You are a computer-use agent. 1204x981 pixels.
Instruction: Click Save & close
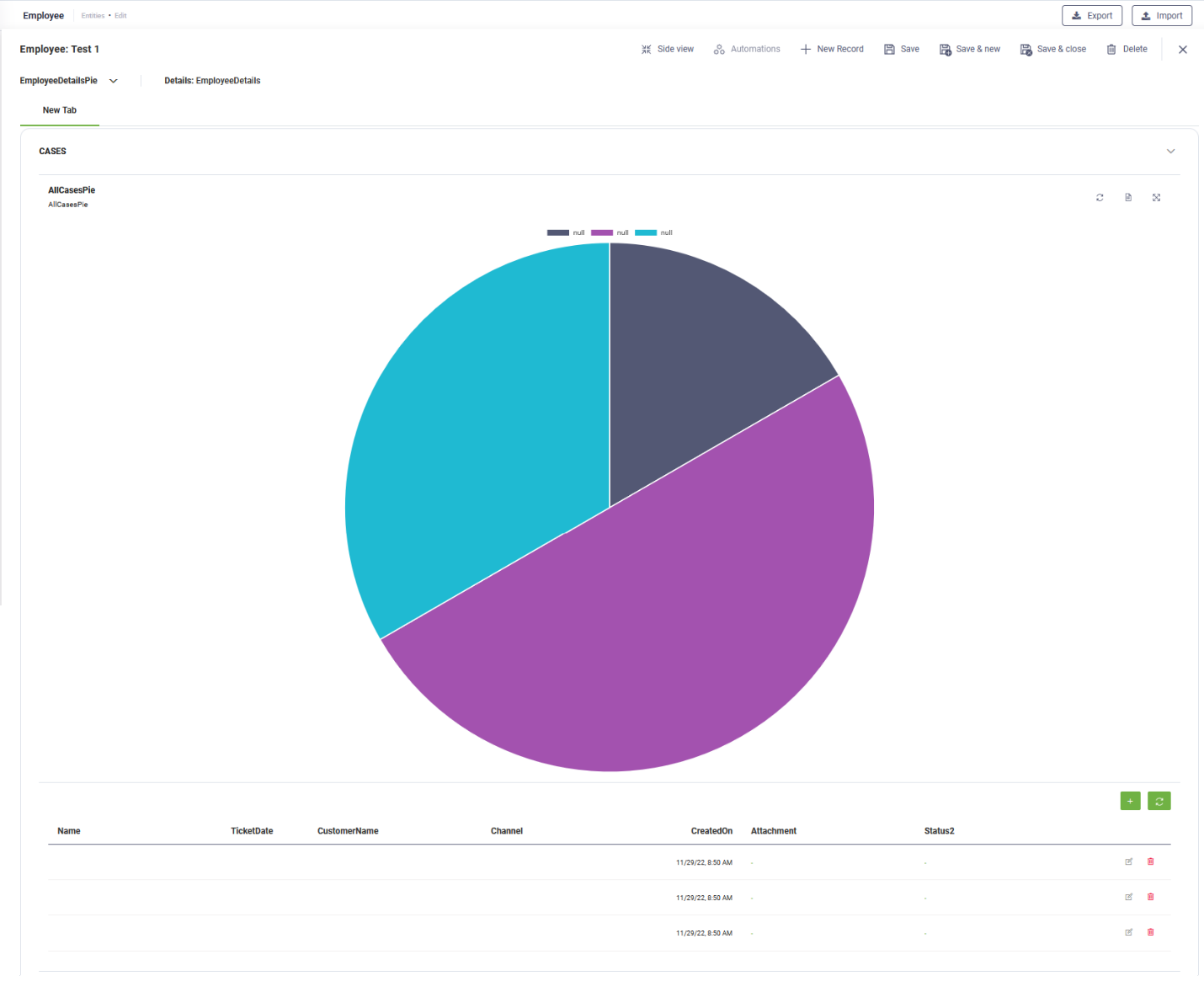click(x=1052, y=49)
